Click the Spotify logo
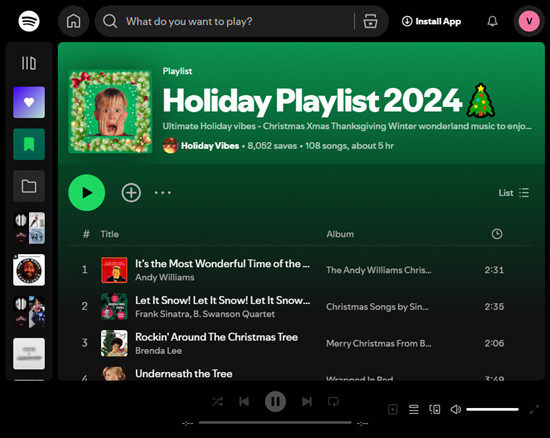 [x=29, y=21]
